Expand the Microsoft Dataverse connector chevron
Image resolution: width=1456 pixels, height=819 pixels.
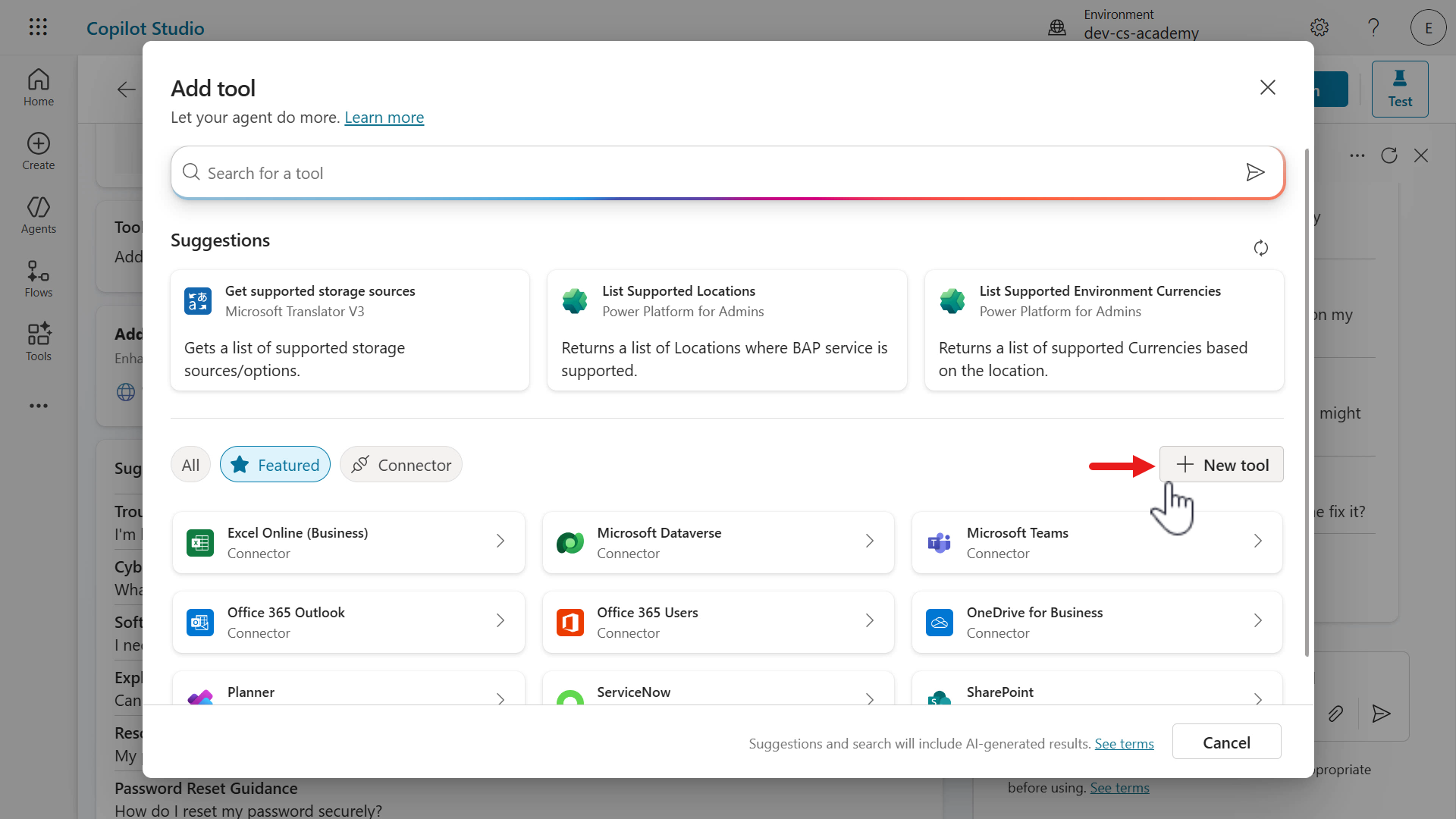coord(869,541)
